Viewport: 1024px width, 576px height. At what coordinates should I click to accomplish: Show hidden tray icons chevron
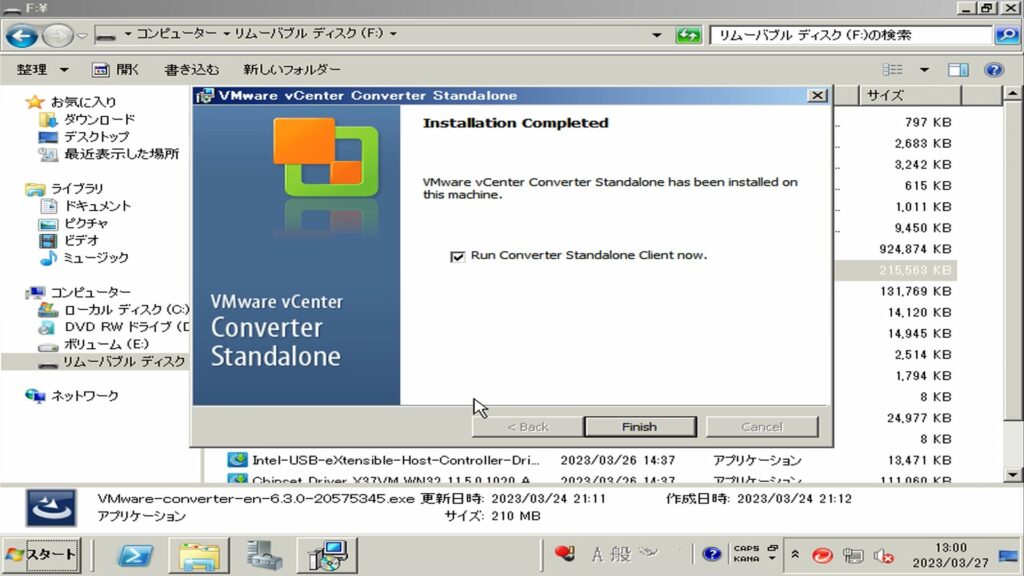[x=795, y=555]
